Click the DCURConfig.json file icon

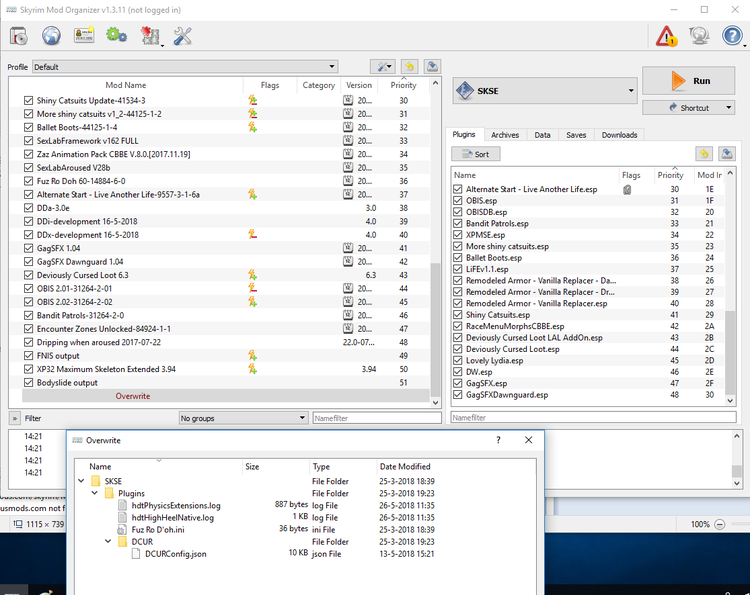[x=136, y=554]
